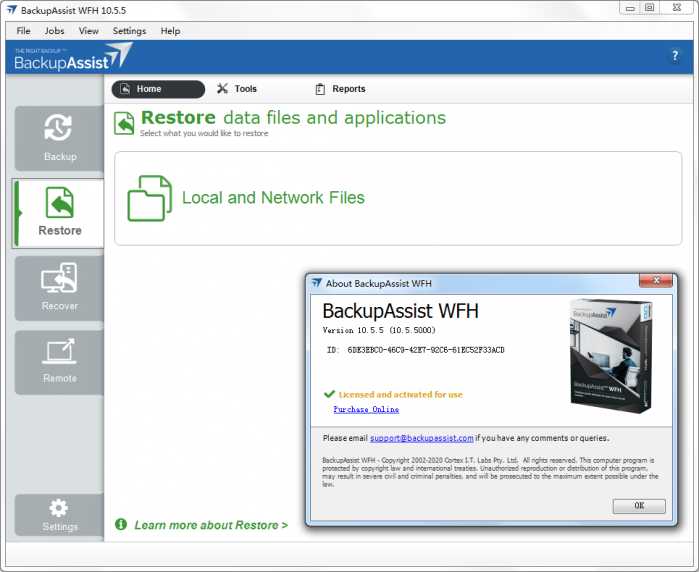Click the Version 10.5.5 text
The height and width of the screenshot is (572, 699).
(379, 330)
